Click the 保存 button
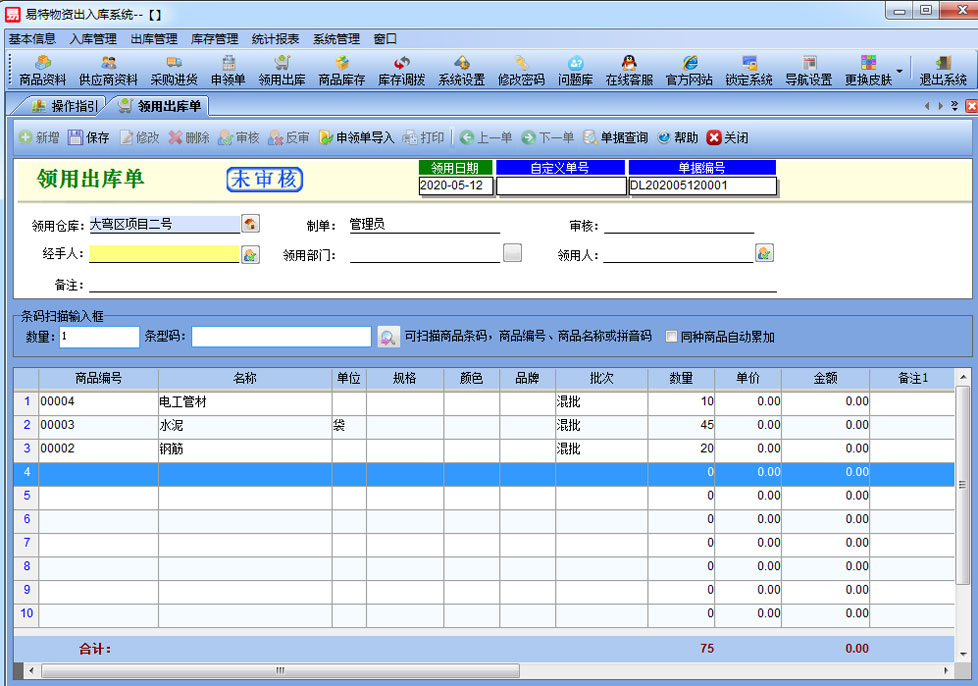This screenshot has height=686, width=978. [x=88, y=138]
